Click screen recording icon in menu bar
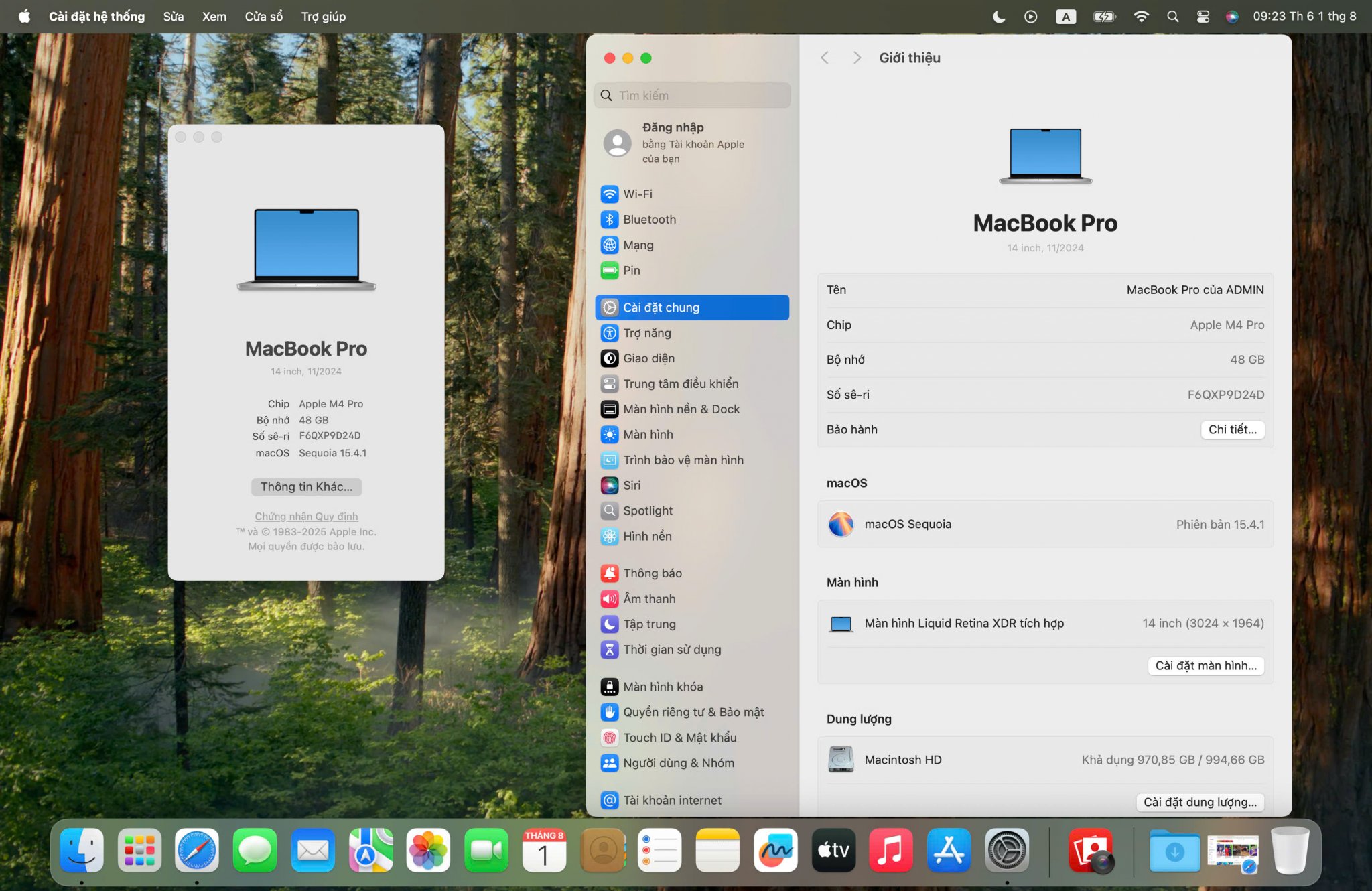This screenshot has width=1372, height=891. click(1031, 17)
